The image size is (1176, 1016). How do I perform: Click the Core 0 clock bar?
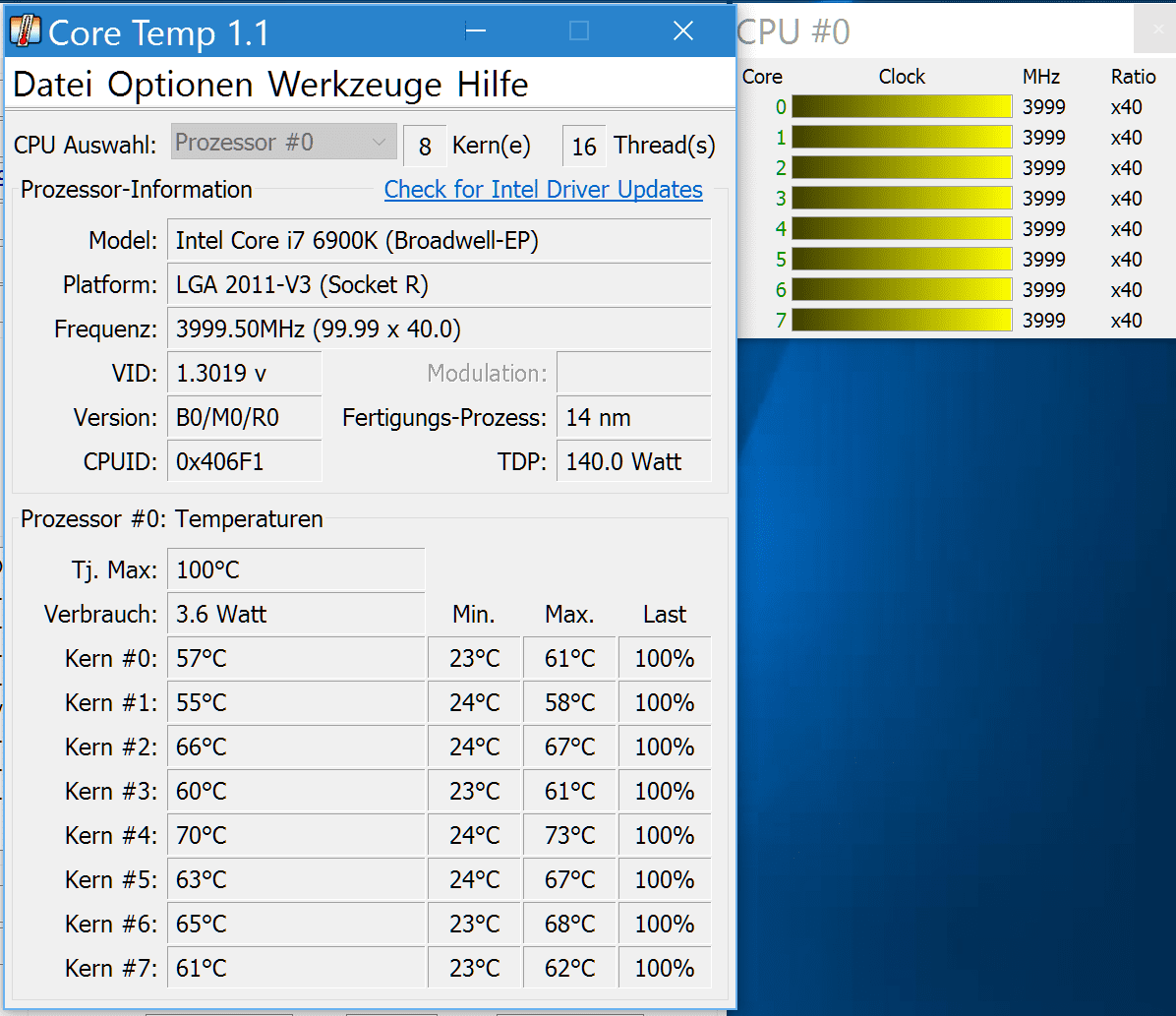click(x=901, y=107)
